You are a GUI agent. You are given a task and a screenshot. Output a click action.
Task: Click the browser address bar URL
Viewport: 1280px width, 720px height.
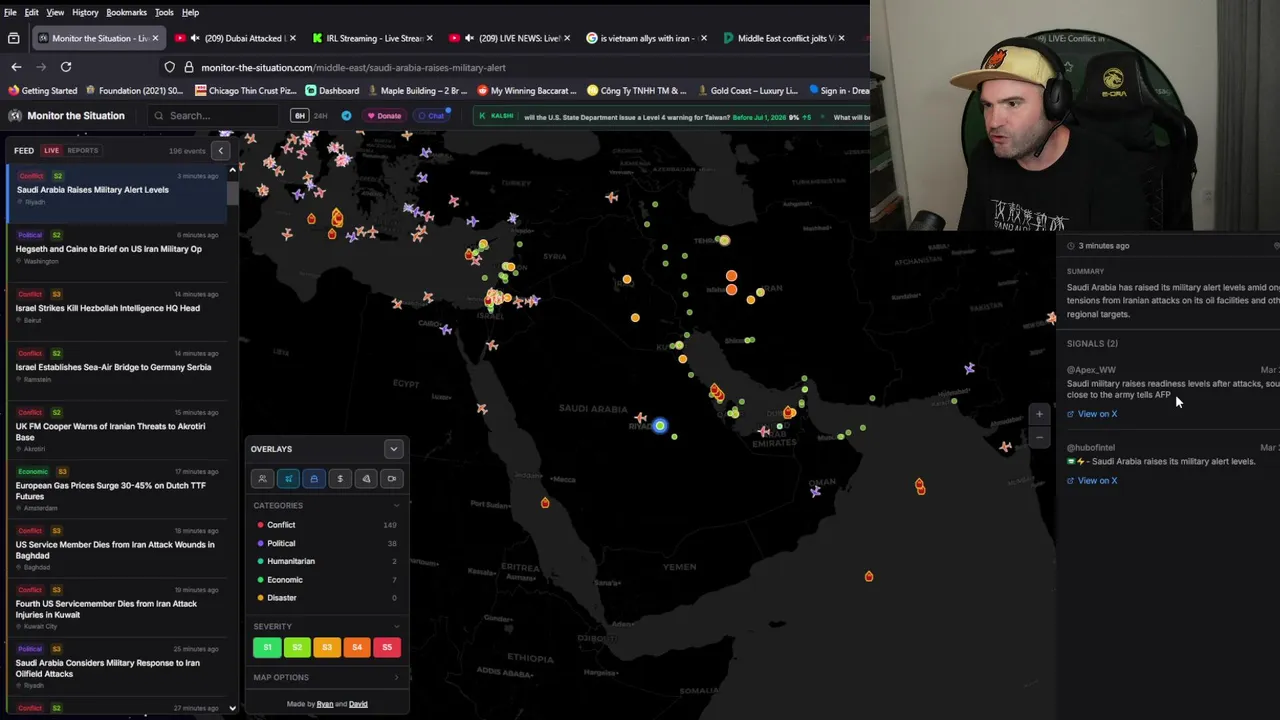(x=353, y=67)
